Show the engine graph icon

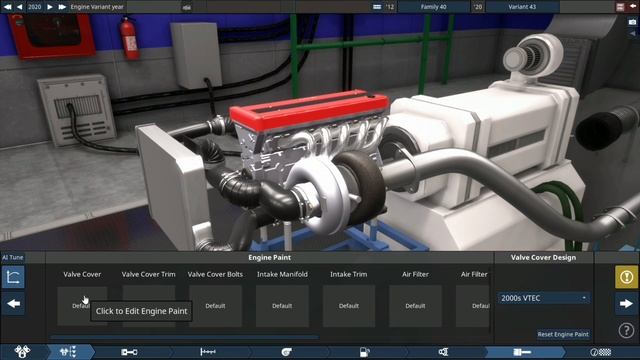click(x=13, y=277)
